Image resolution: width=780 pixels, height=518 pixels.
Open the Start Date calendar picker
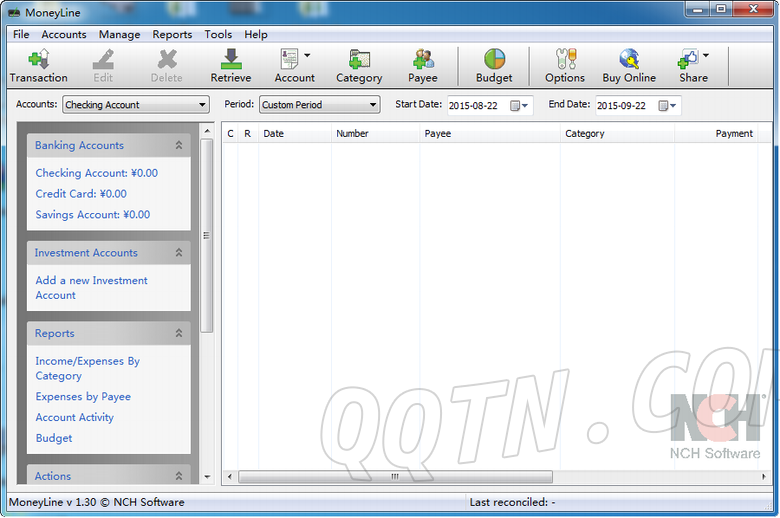point(519,105)
